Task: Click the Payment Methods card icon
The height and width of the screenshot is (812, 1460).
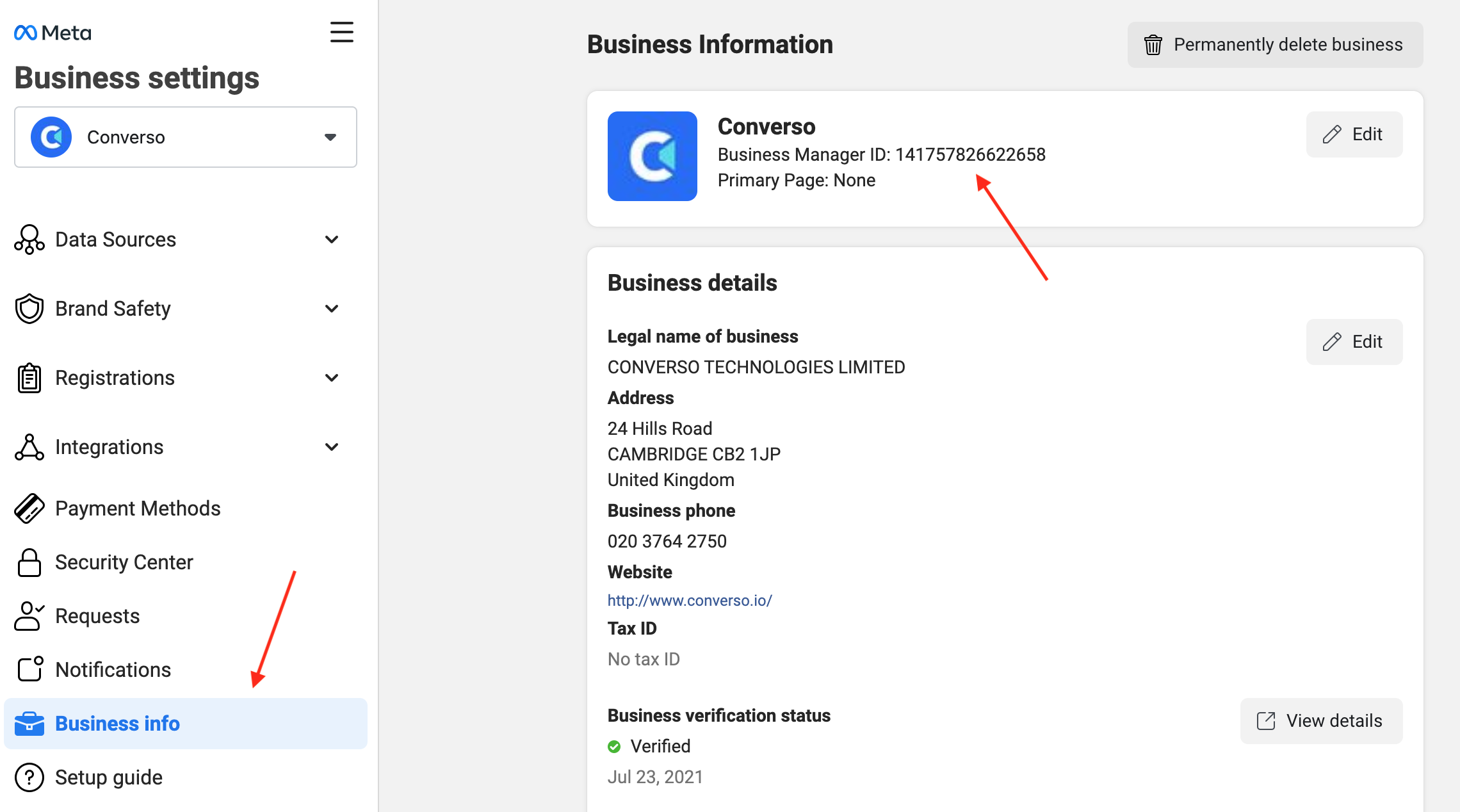Action: click(29, 508)
